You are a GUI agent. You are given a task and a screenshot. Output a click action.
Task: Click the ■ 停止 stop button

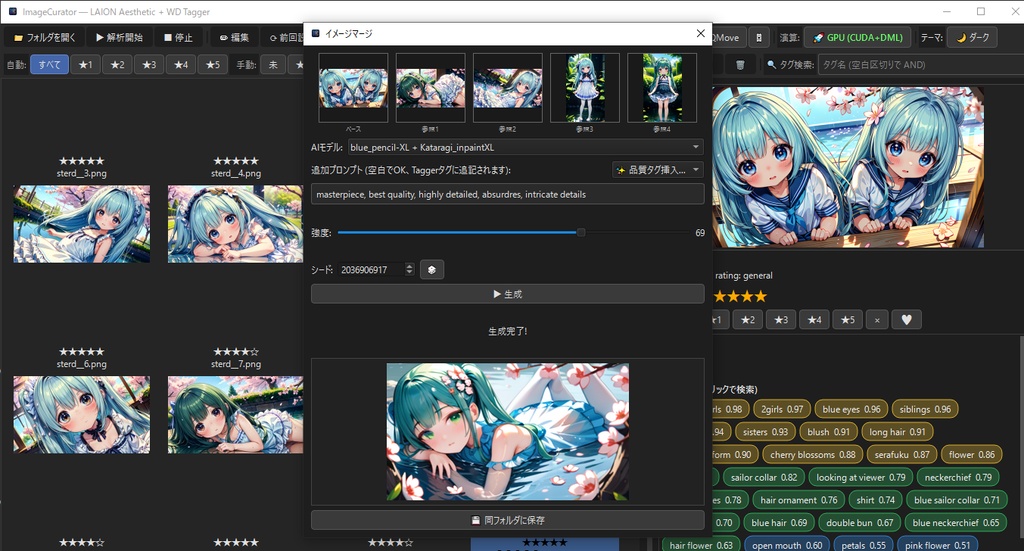(x=178, y=38)
